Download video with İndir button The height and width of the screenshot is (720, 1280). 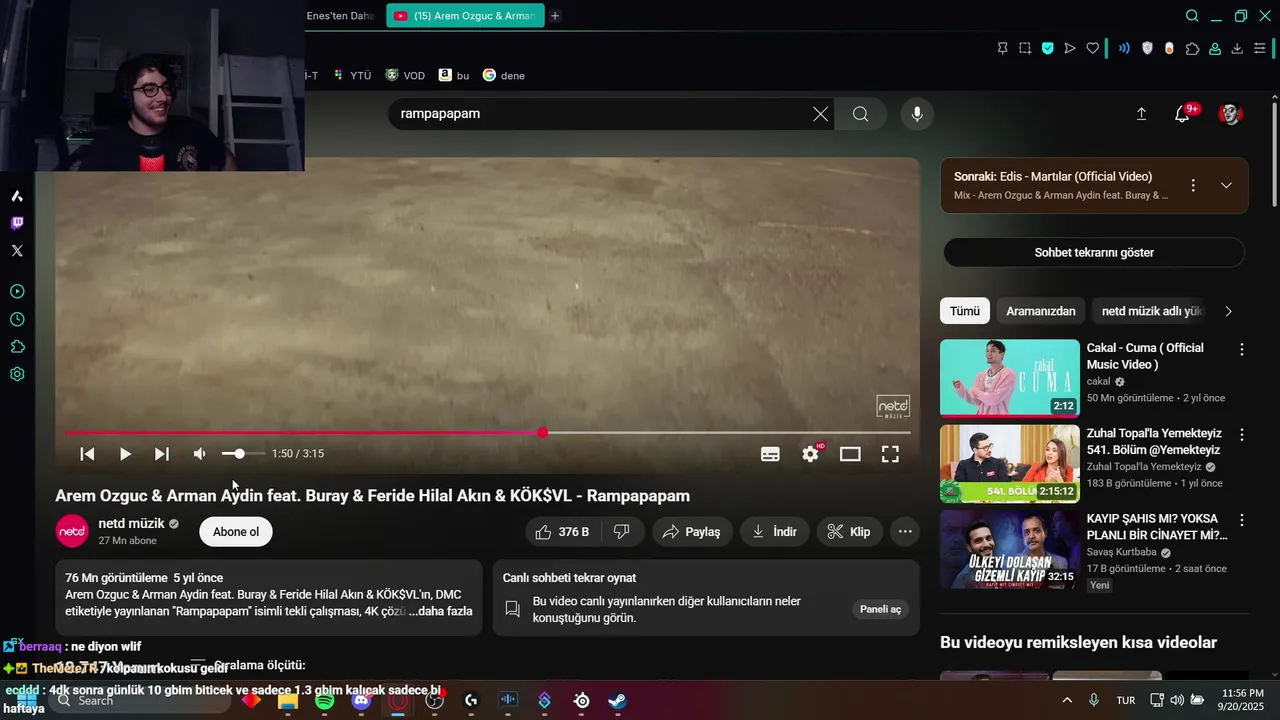(x=774, y=532)
